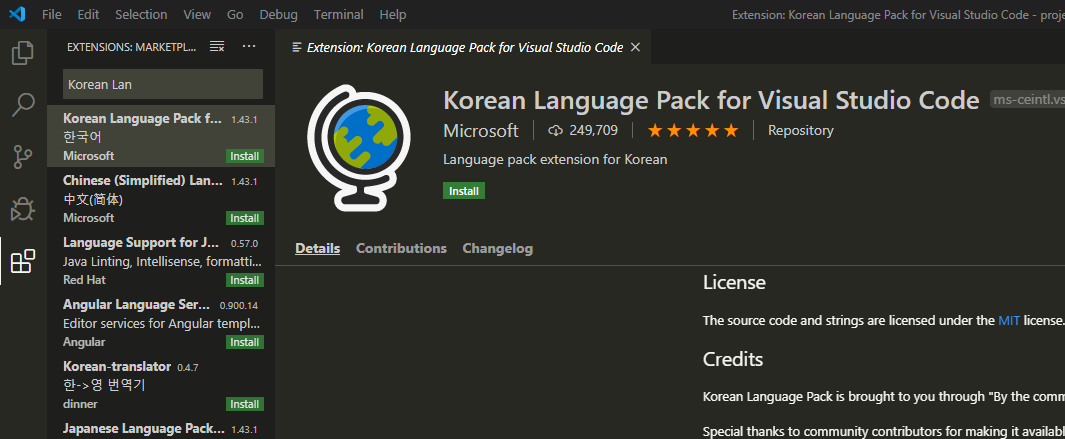
Task: Open the Selection menu
Action: pyautogui.click(x=141, y=14)
